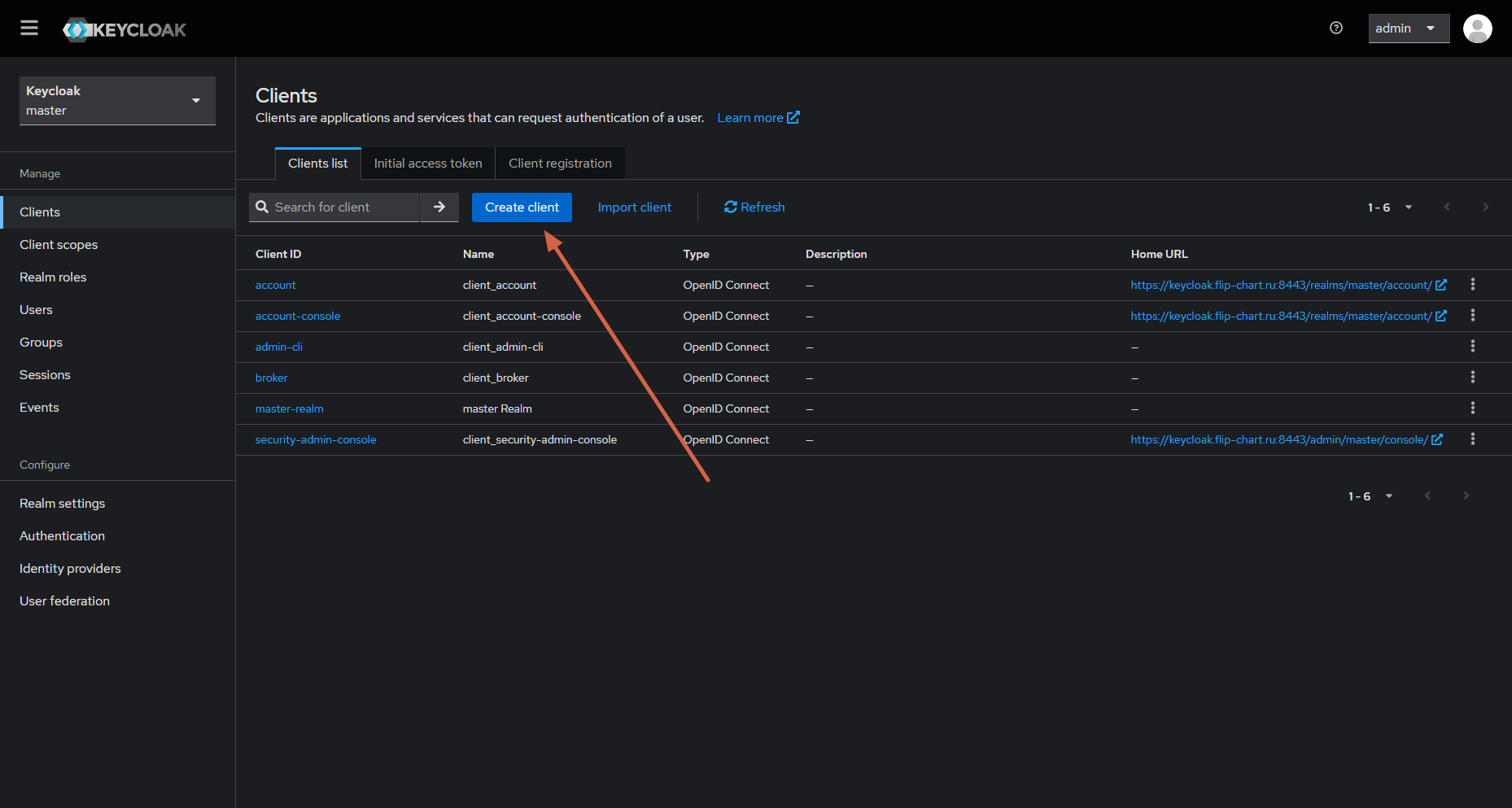Image resolution: width=1512 pixels, height=808 pixels.
Task: Switch to the Clients list tab
Action: (317, 164)
